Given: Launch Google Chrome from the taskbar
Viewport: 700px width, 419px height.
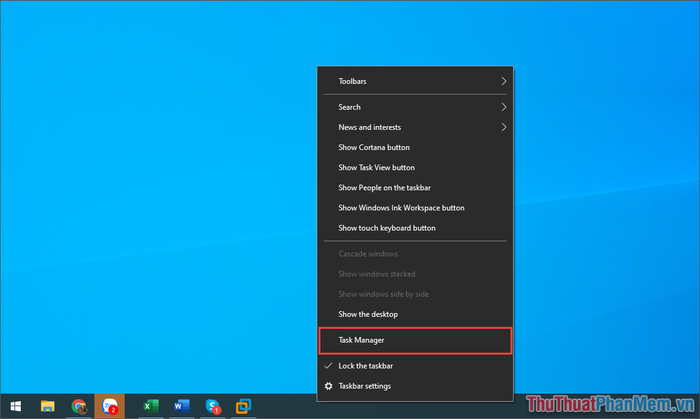Looking at the screenshot, I should [79, 406].
